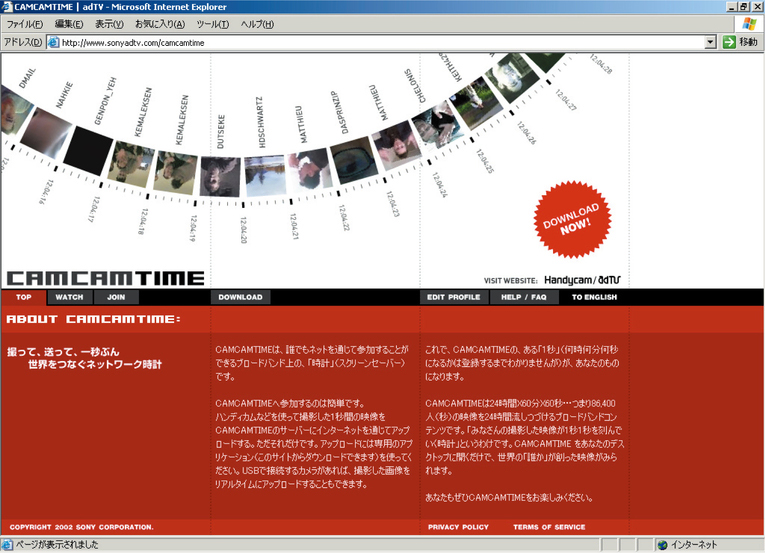
Task: Click the Windows flag logo in menu bar
Action: (x=748, y=24)
